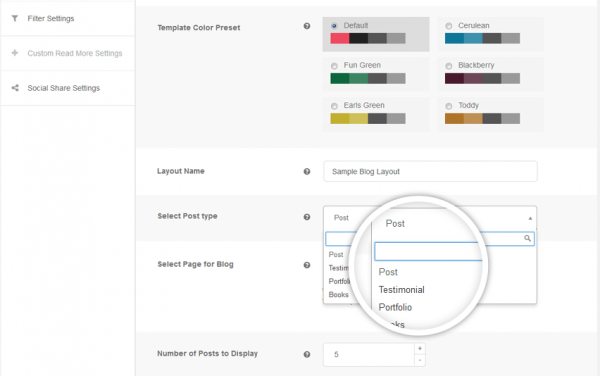Click help icon for Template Color Preset
The image size is (600, 376).
click(x=307, y=26)
